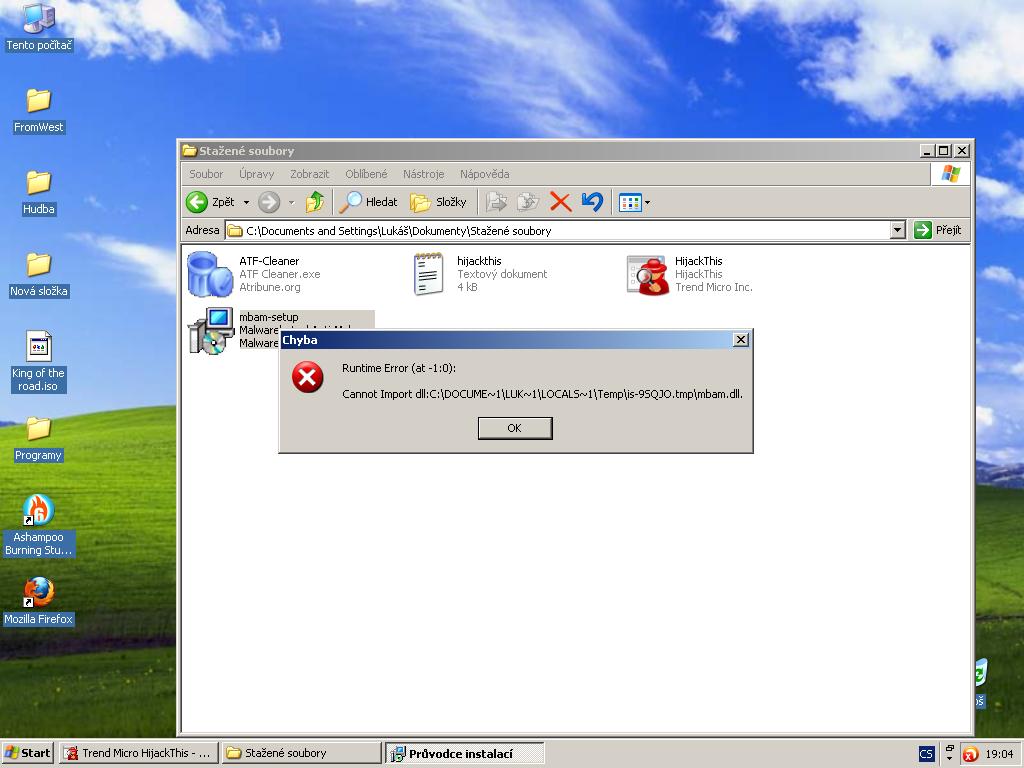The image size is (1024, 768).
Task: Click the Runtime Error message text
Action: coord(399,368)
